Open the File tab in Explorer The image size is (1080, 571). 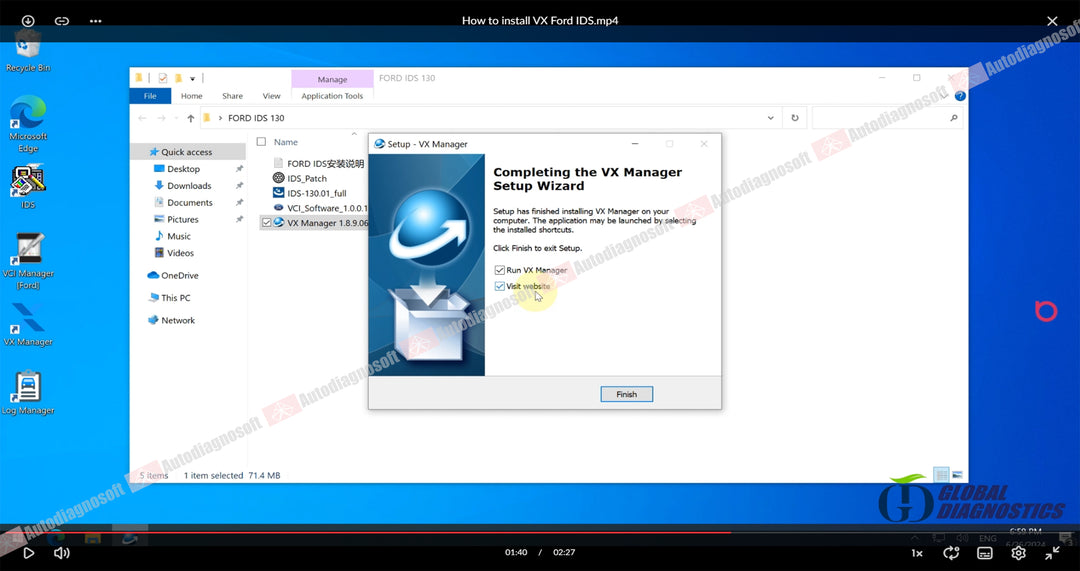coord(150,96)
